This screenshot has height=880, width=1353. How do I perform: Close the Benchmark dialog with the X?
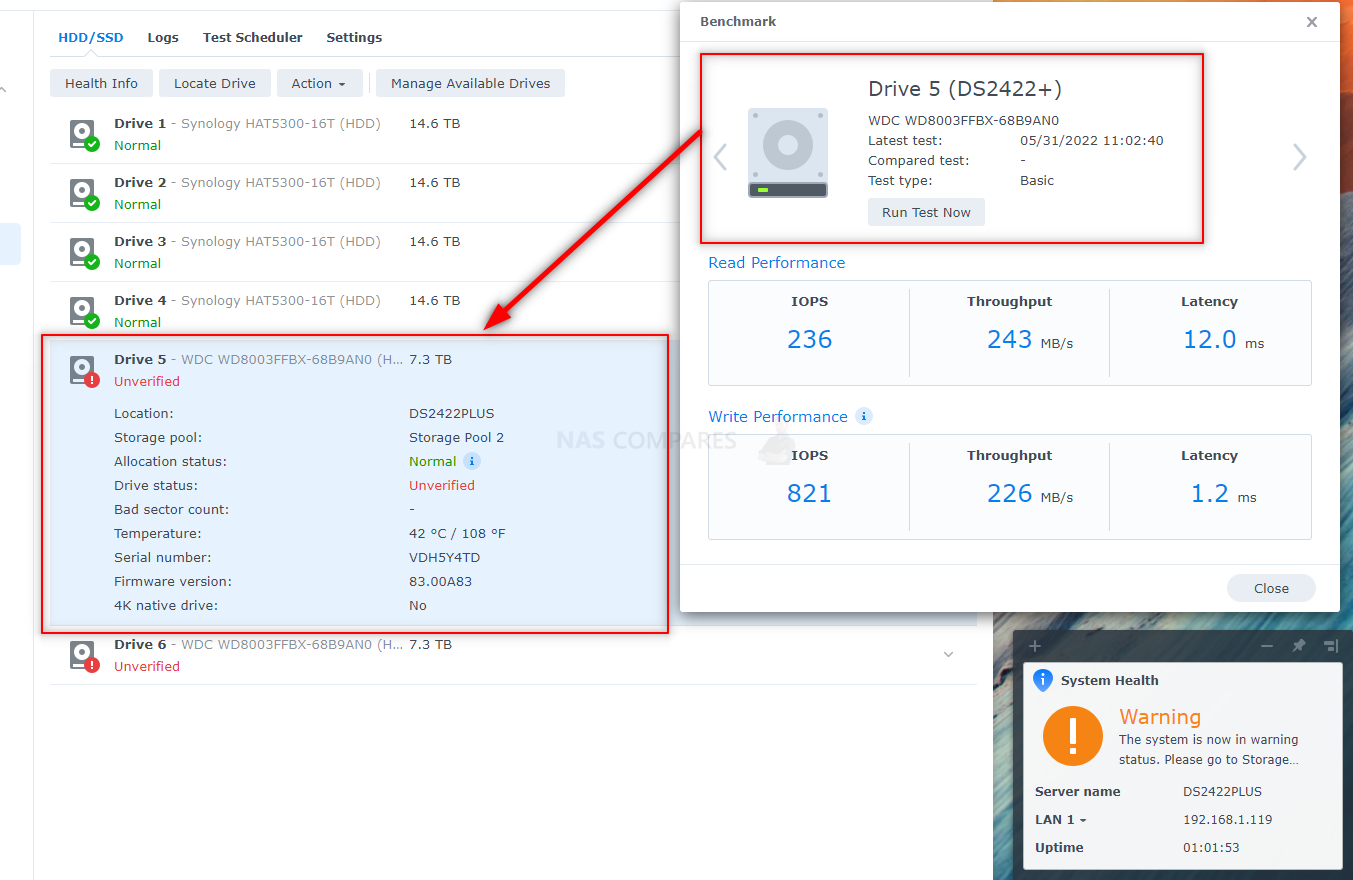[x=1312, y=22]
